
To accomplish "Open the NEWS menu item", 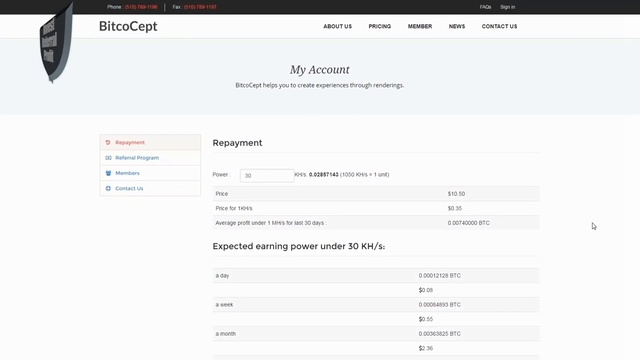I will [x=457, y=26].
